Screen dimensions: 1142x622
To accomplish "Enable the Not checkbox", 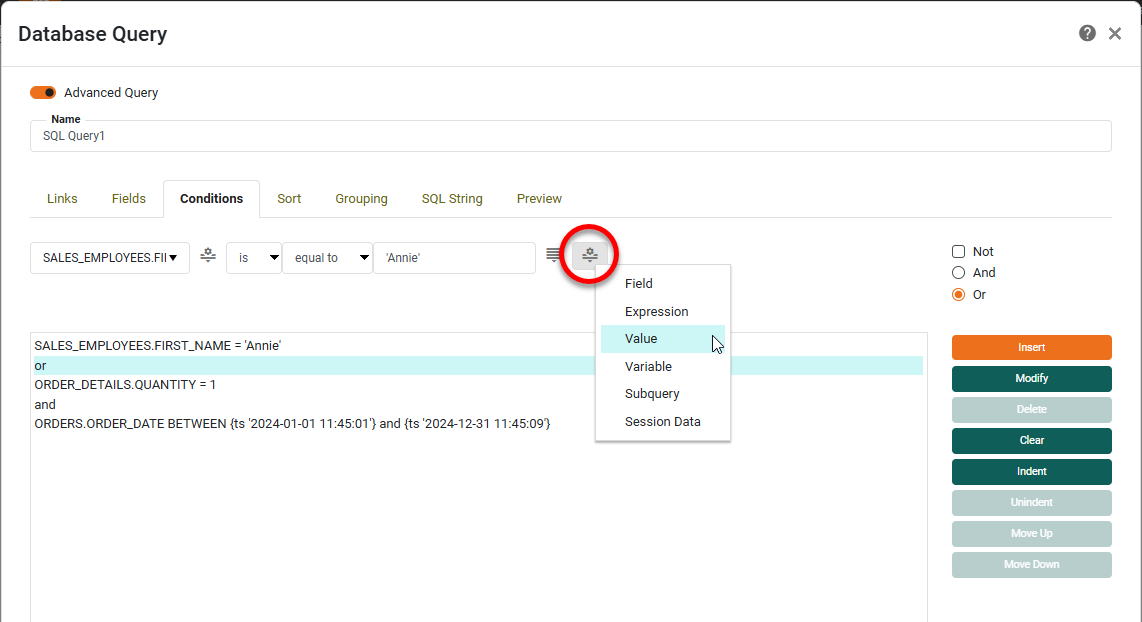I will (957, 251).
